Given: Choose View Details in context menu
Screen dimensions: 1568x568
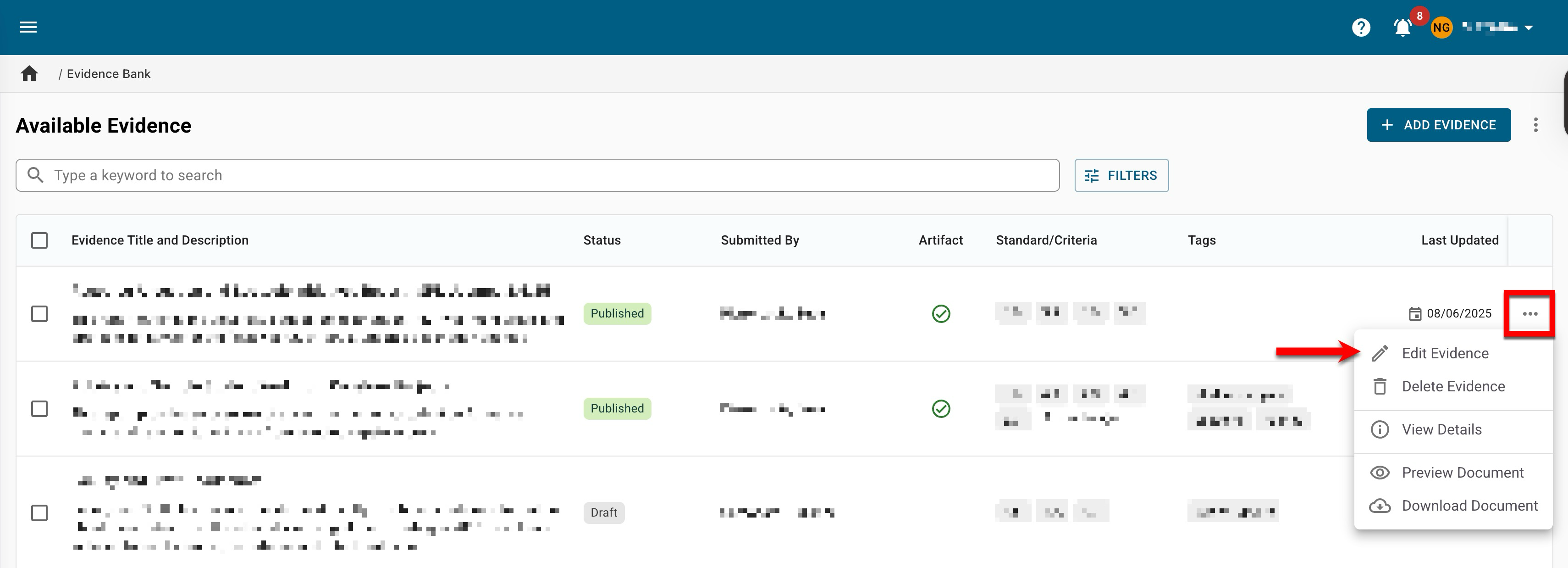Looking at the screenshot, I should [1441, 429].
